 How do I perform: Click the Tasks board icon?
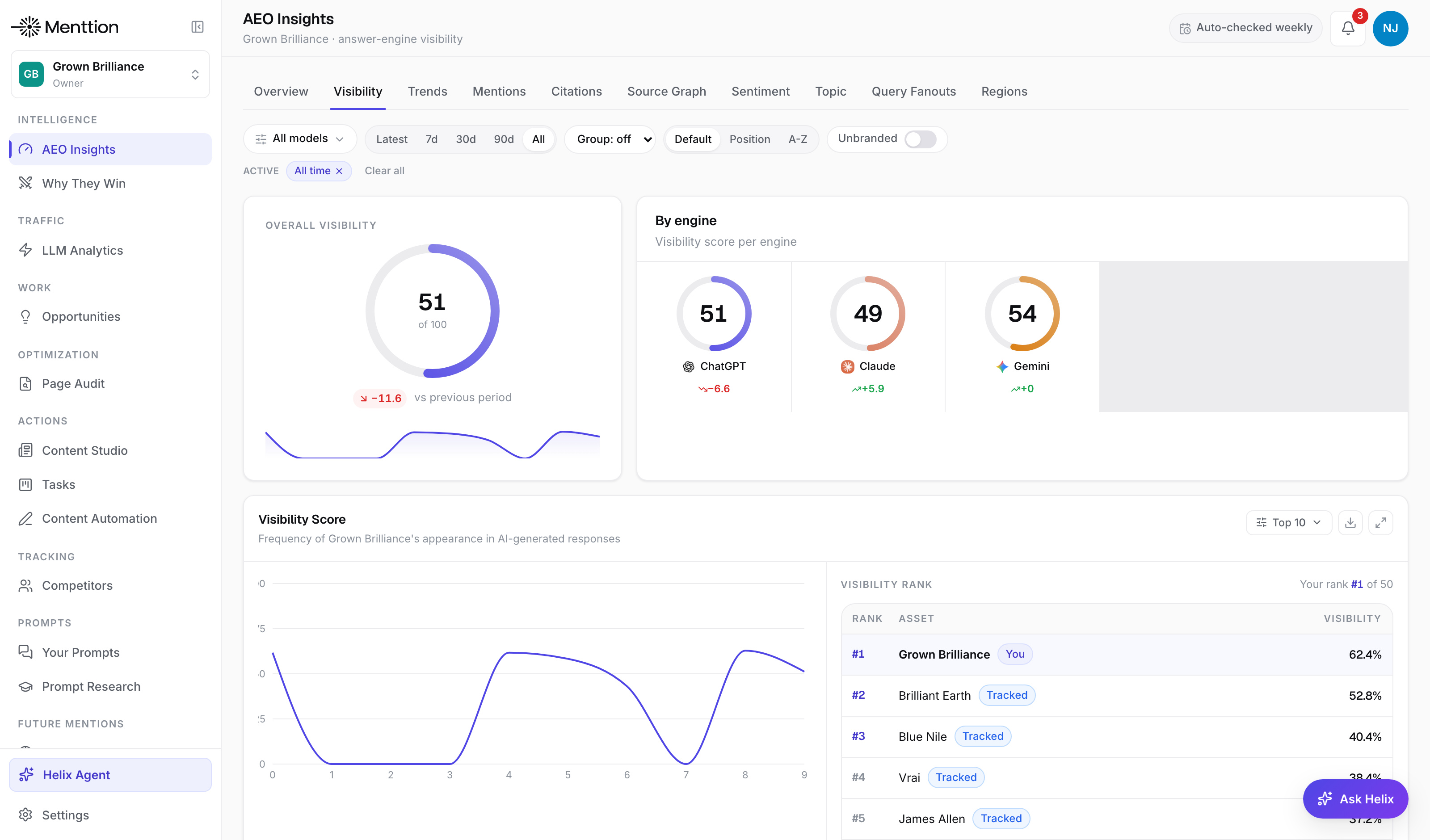[x=25, y=484]
